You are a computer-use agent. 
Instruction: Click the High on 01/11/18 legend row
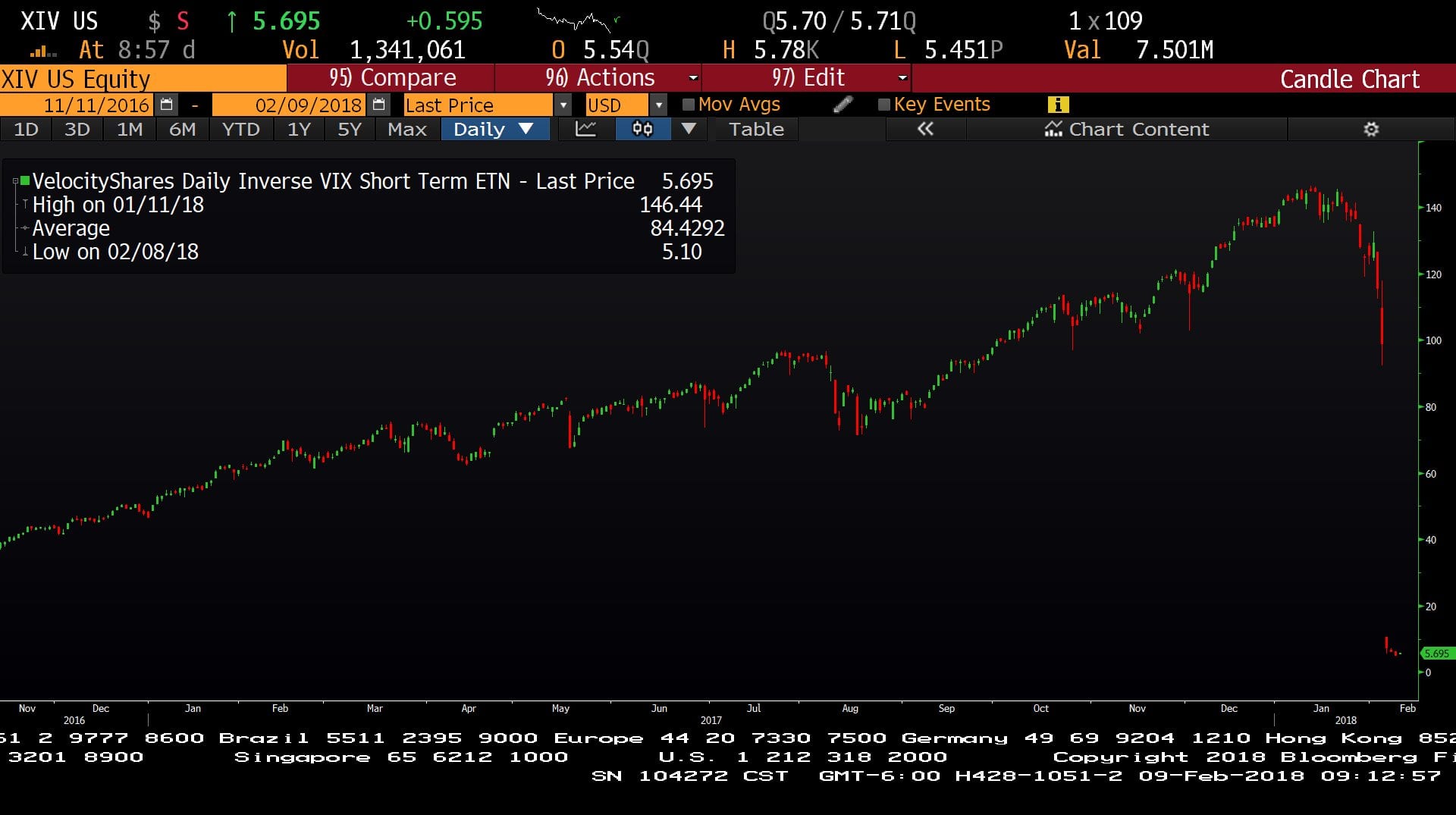(367, 205)
